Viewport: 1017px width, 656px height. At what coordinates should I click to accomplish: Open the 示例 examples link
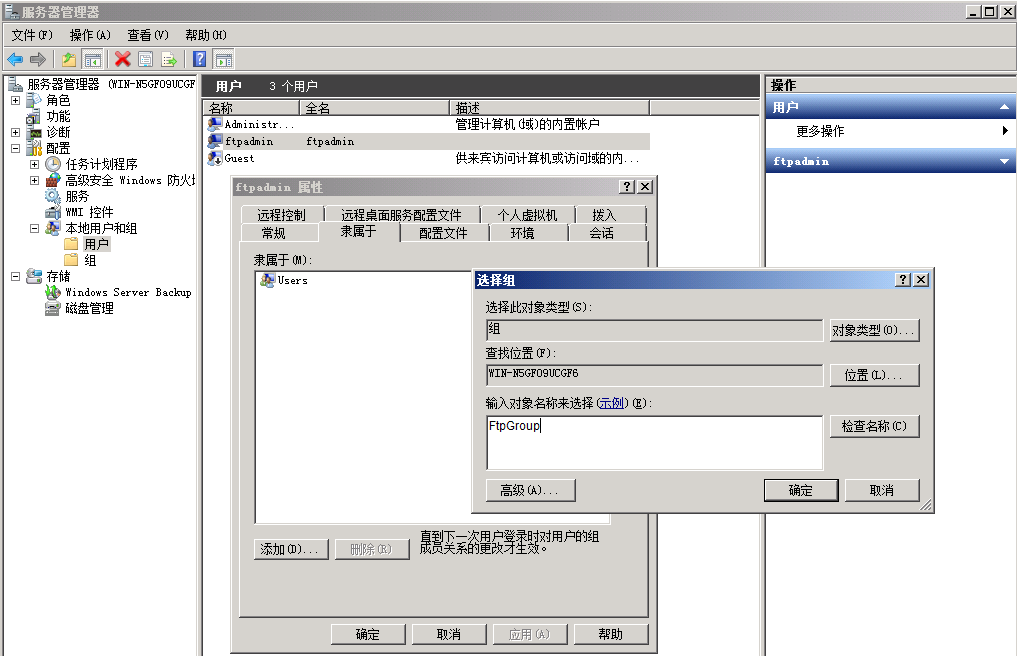612,403
